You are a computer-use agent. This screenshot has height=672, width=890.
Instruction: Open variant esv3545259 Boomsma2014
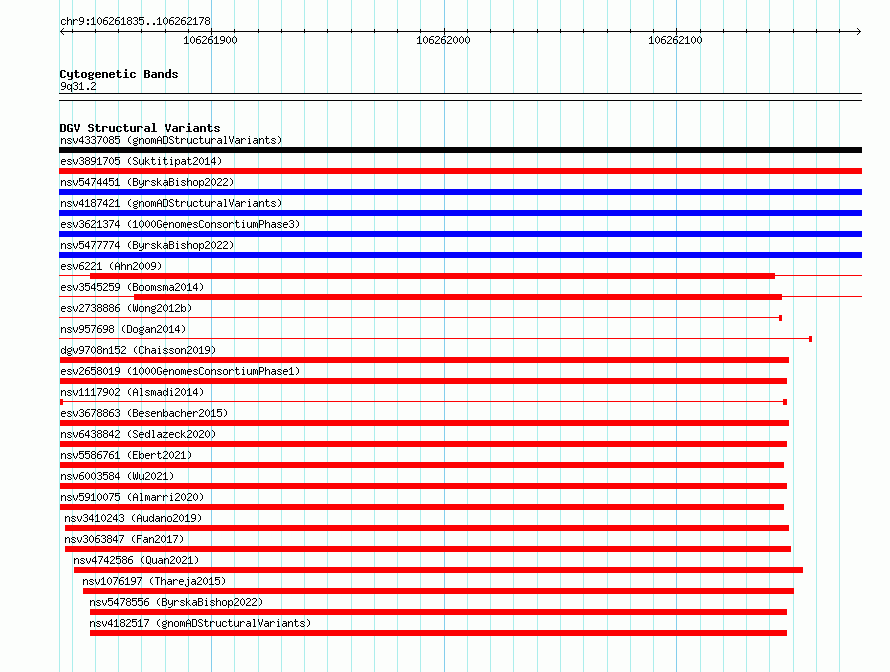(x=132, y=287)
